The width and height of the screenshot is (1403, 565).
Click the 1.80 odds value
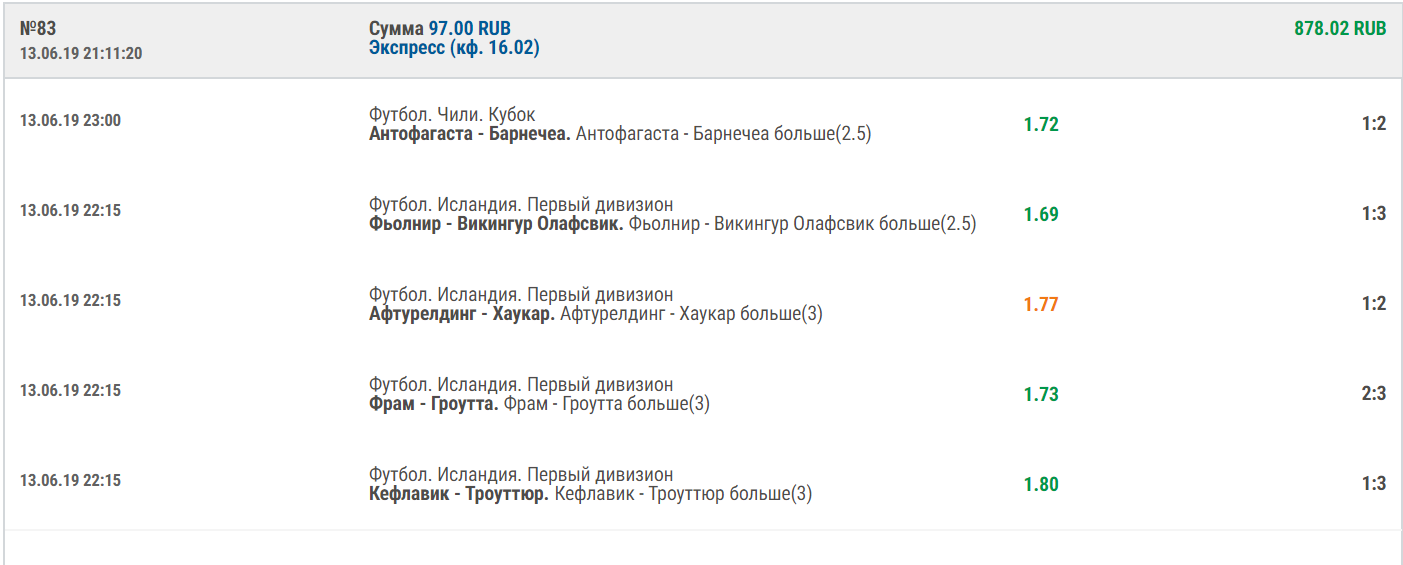(x=1040, y=485)
